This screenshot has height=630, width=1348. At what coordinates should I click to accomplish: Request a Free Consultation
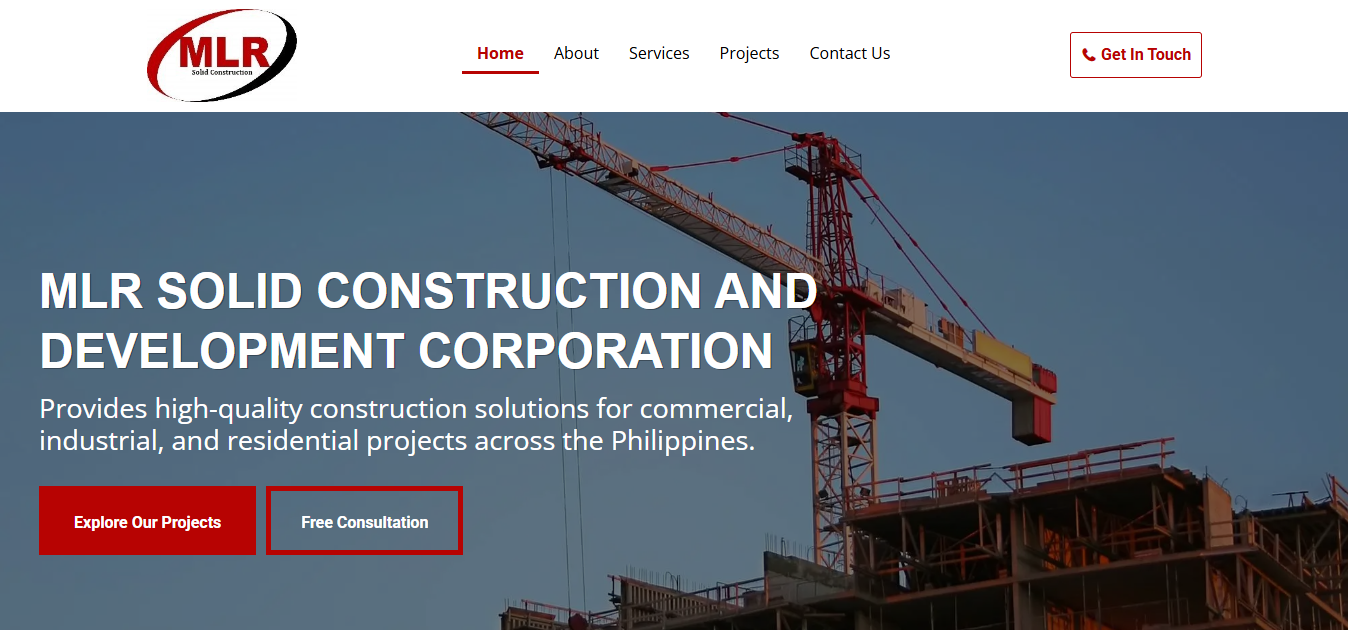click(364, 520)
